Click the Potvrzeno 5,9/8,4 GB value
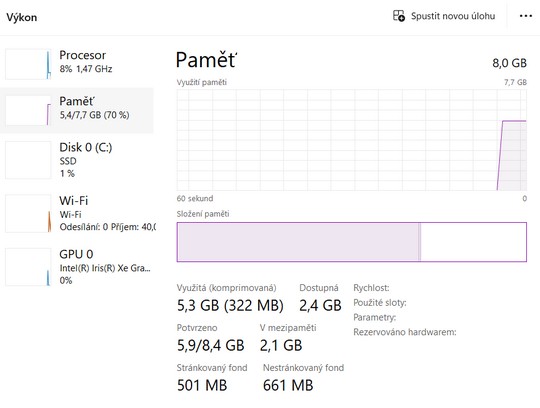This screenshot has width=540, height=408. pyautogui.click(x=211, y=345)
